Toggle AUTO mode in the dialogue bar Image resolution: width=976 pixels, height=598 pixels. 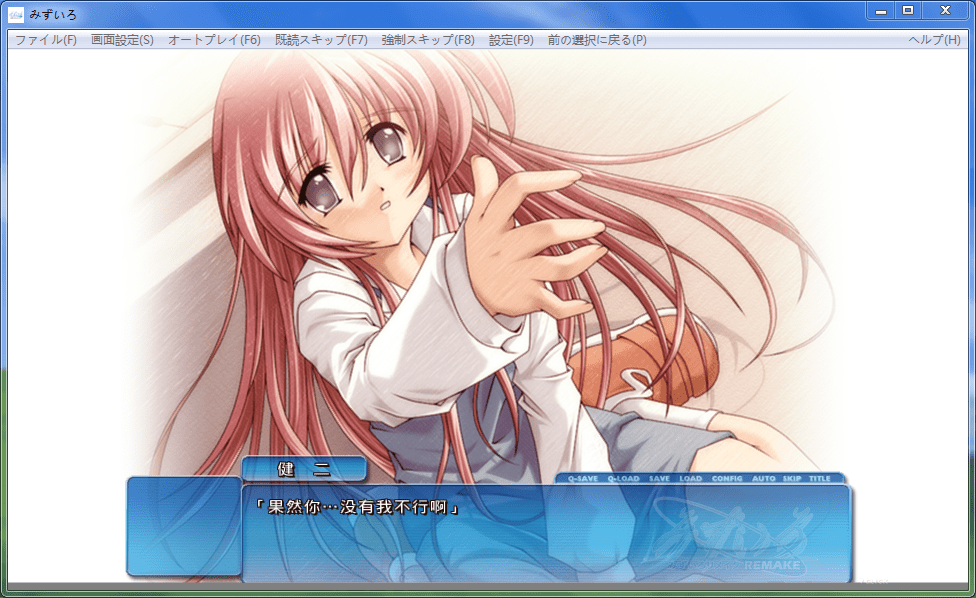coord(763,479)
